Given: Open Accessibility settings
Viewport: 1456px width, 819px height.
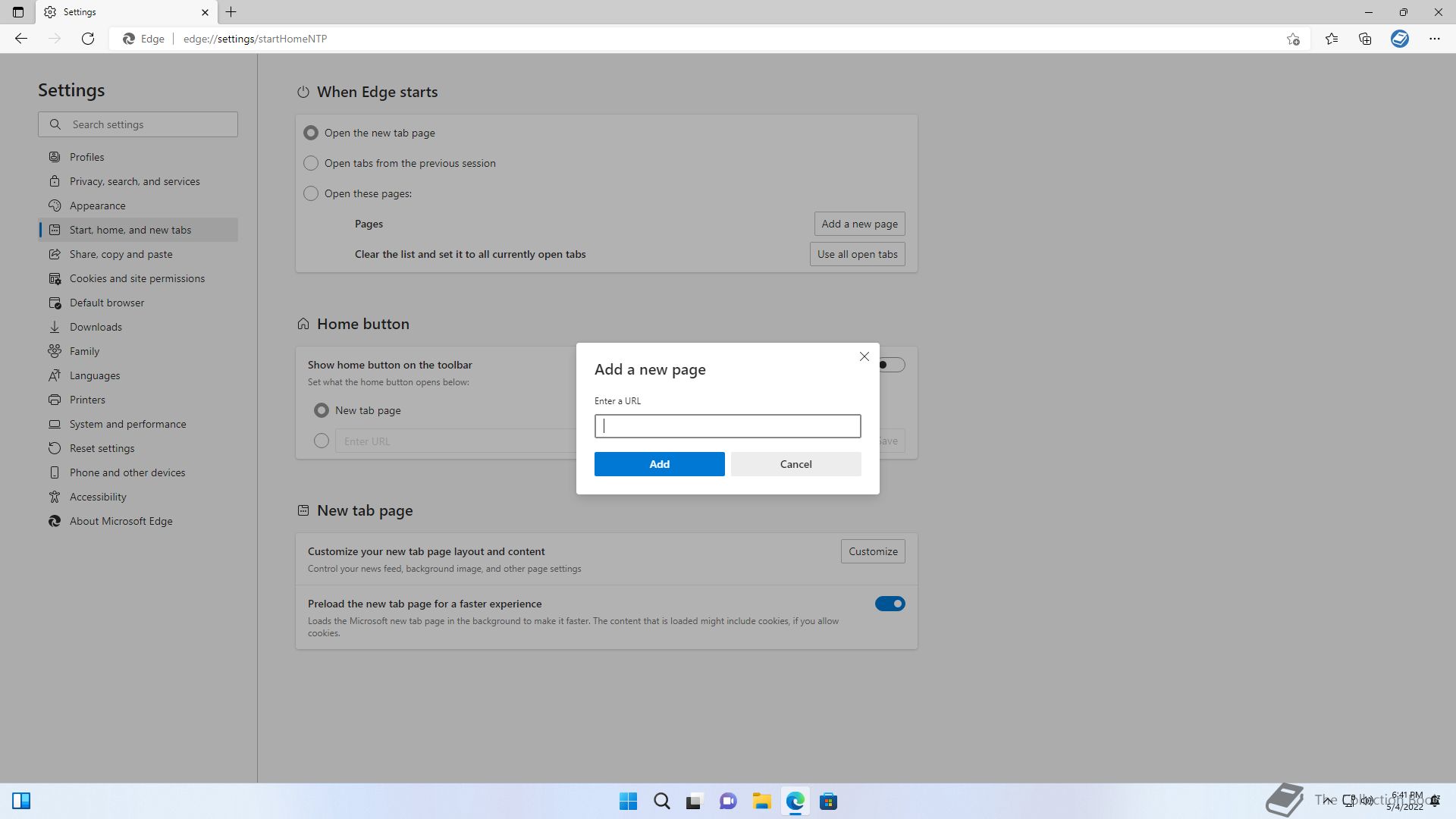Looking at the screenshot, I should pyautogui.click(x=138, y=497).
